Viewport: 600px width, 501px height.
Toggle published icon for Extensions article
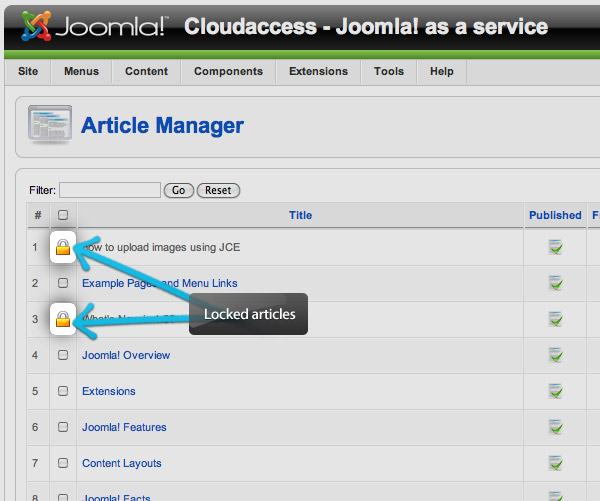click(555, 391)
